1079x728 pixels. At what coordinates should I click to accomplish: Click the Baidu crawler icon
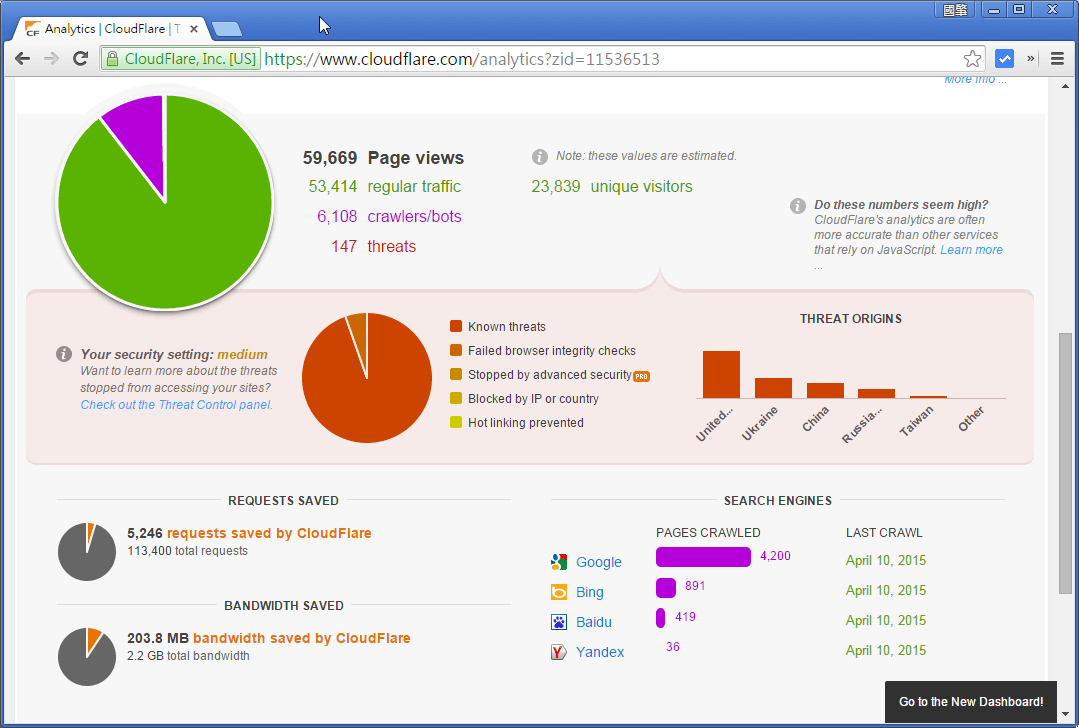click(x=559, y=621)
